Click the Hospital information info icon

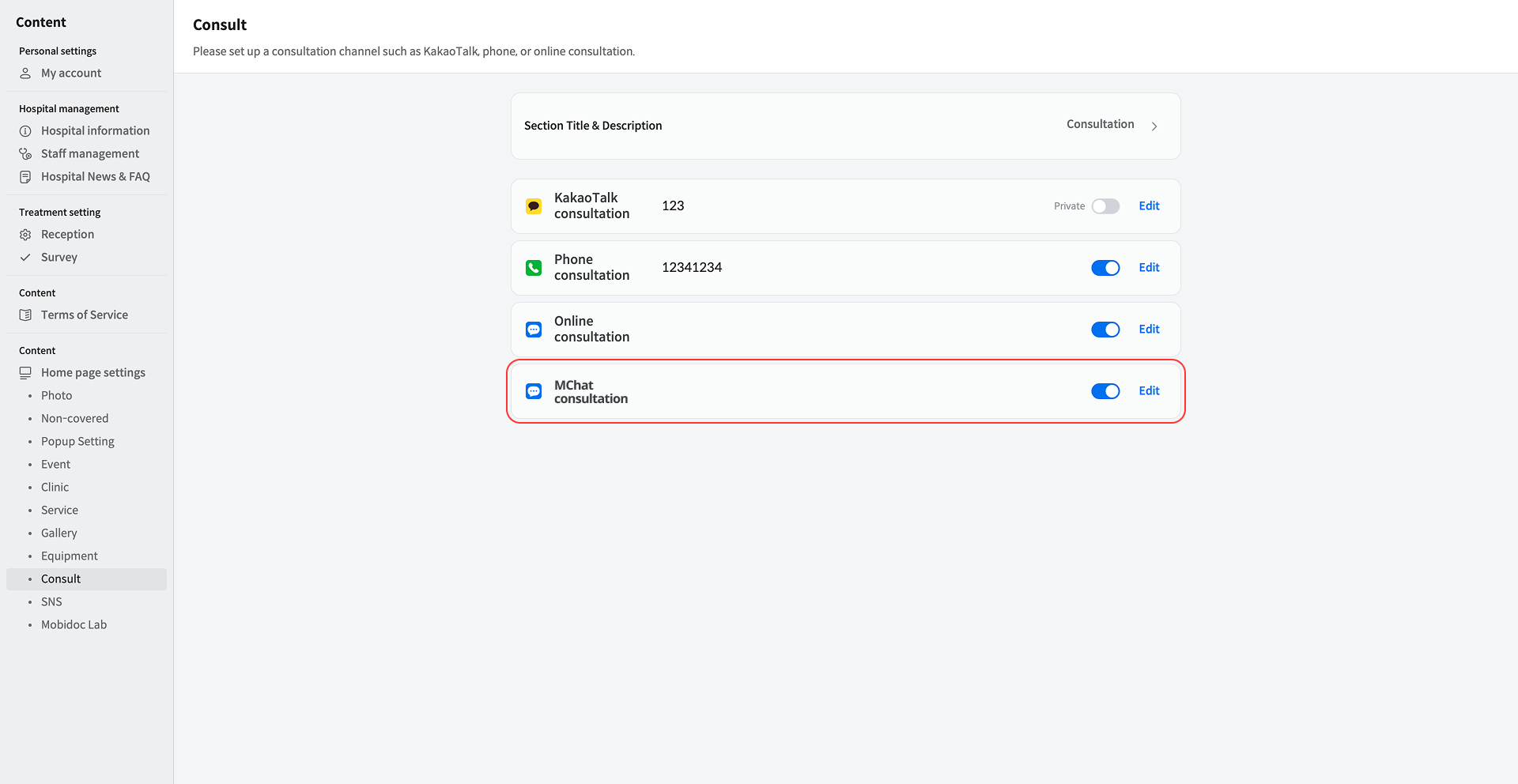click(x=25, y=131)
